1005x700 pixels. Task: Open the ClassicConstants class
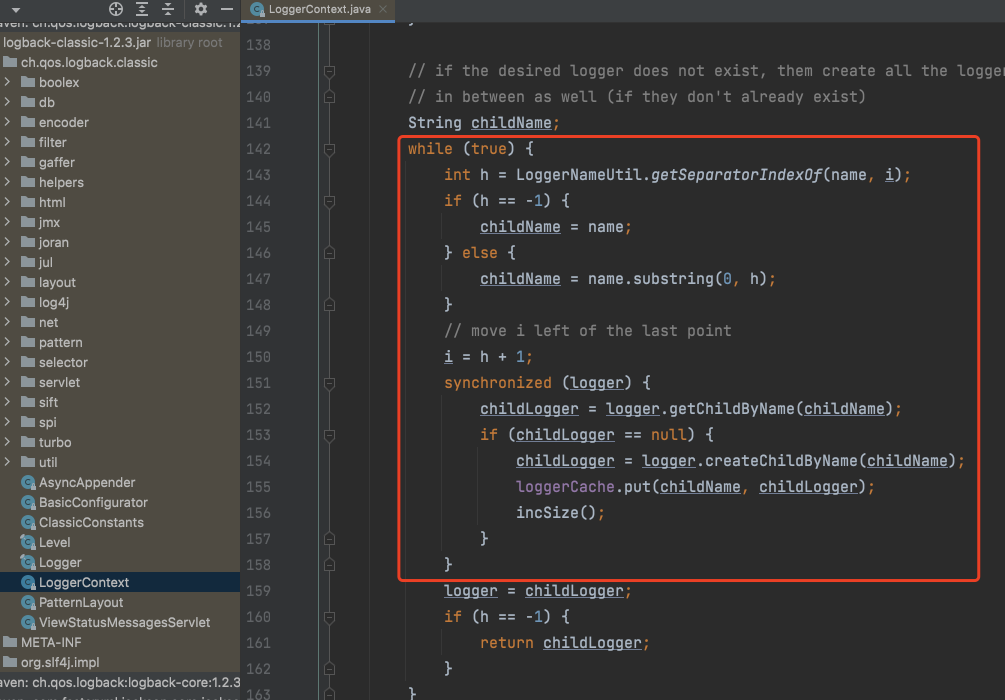(x=91, y=522)
